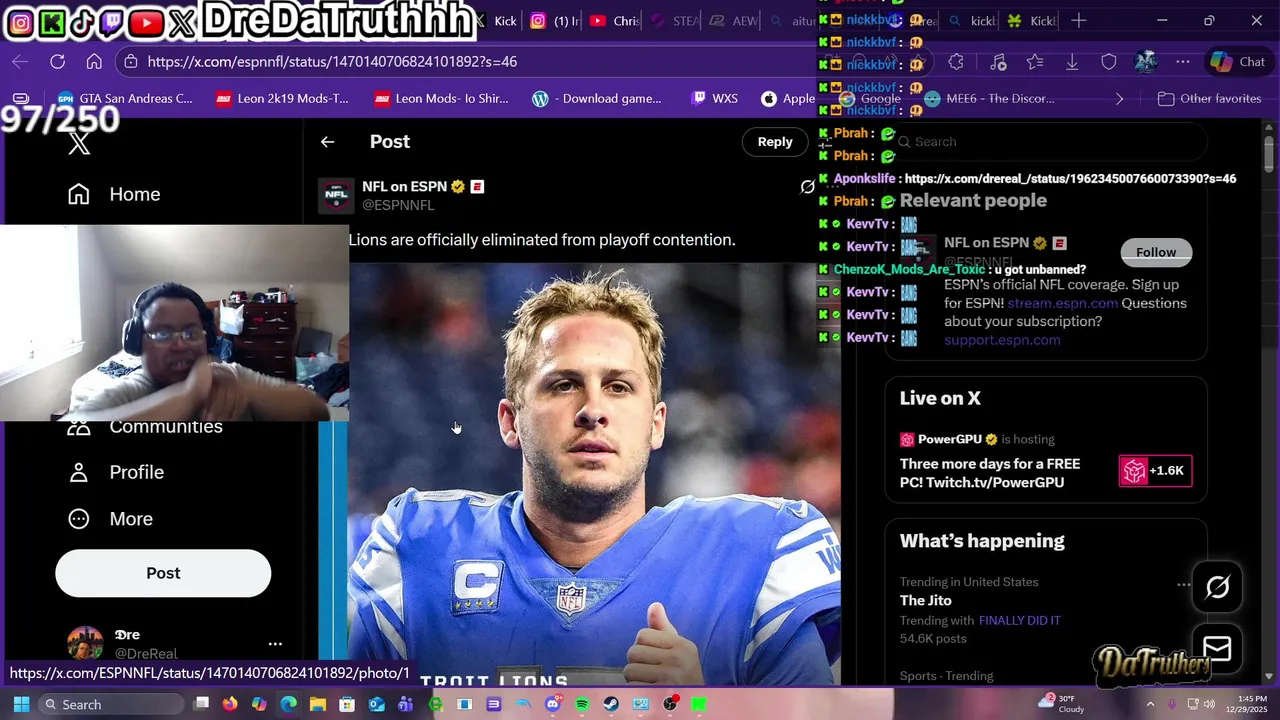Click the +1.6K listeners badge
Image resolution: width=1280 pixels, height=720 pixels.
pyautogui.click(x=1155, y=471)
